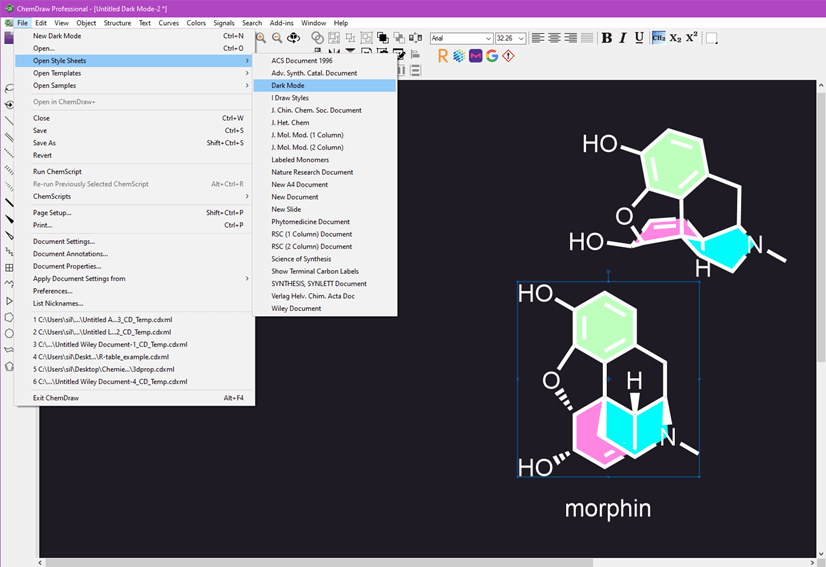Select the double bond tool

[x=9, y=137]
